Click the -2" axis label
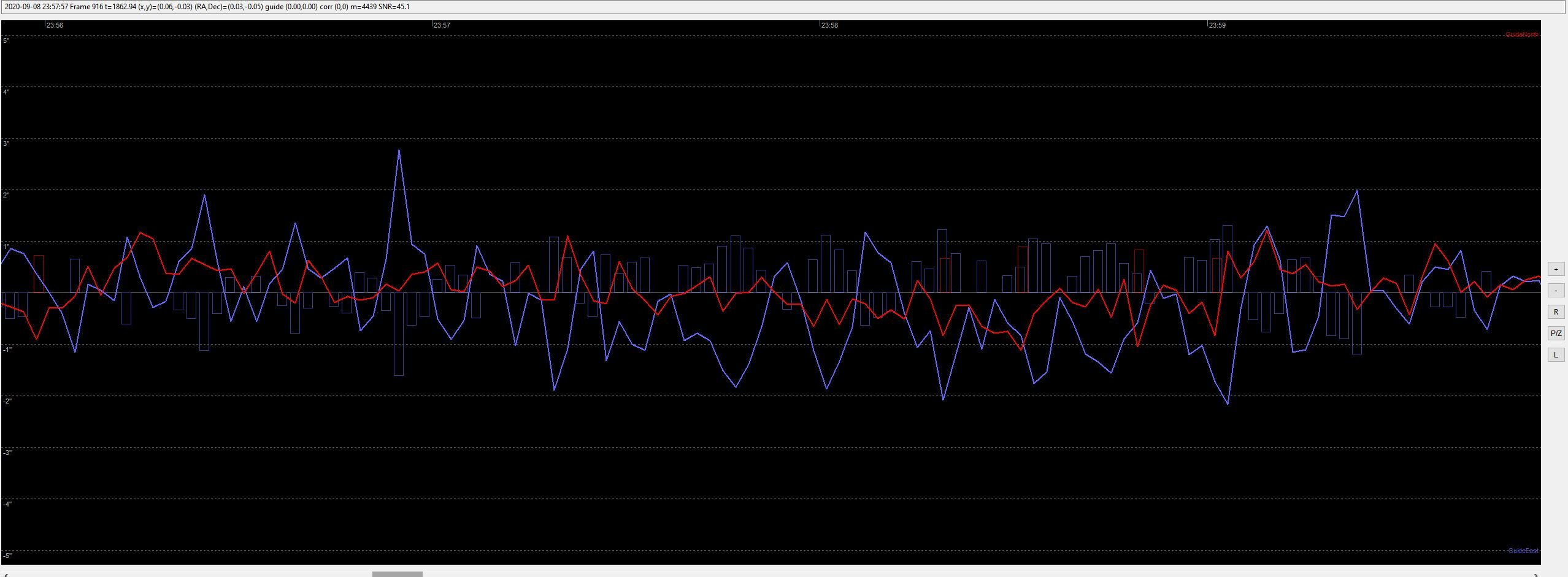The image size is (1568, 577). point(7,401)
